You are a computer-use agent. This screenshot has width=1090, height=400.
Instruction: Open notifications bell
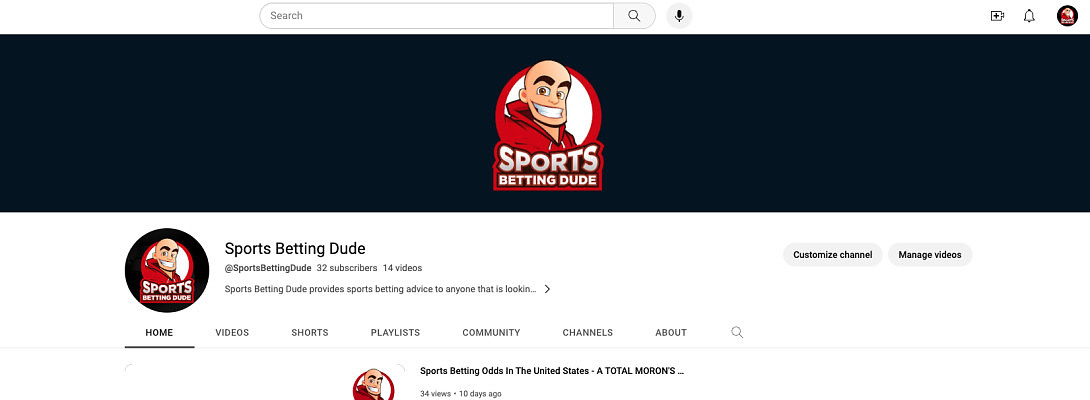(x=1029, y=16)
